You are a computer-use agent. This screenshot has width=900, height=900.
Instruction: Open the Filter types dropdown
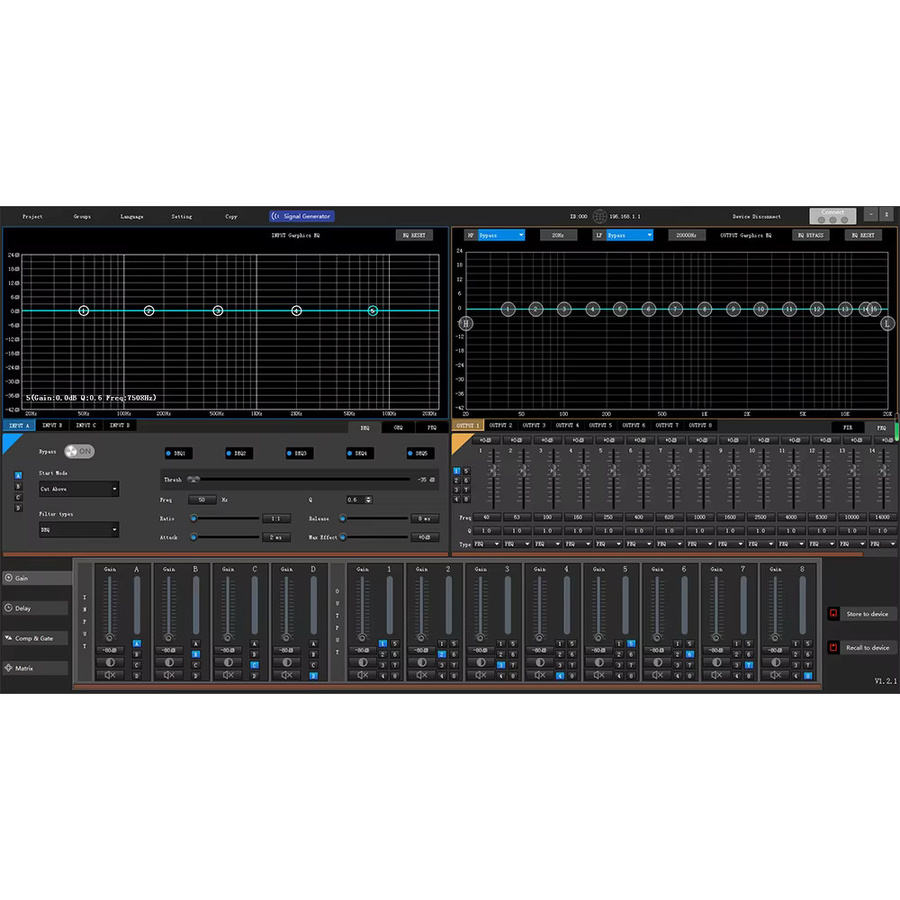[79, 530]
